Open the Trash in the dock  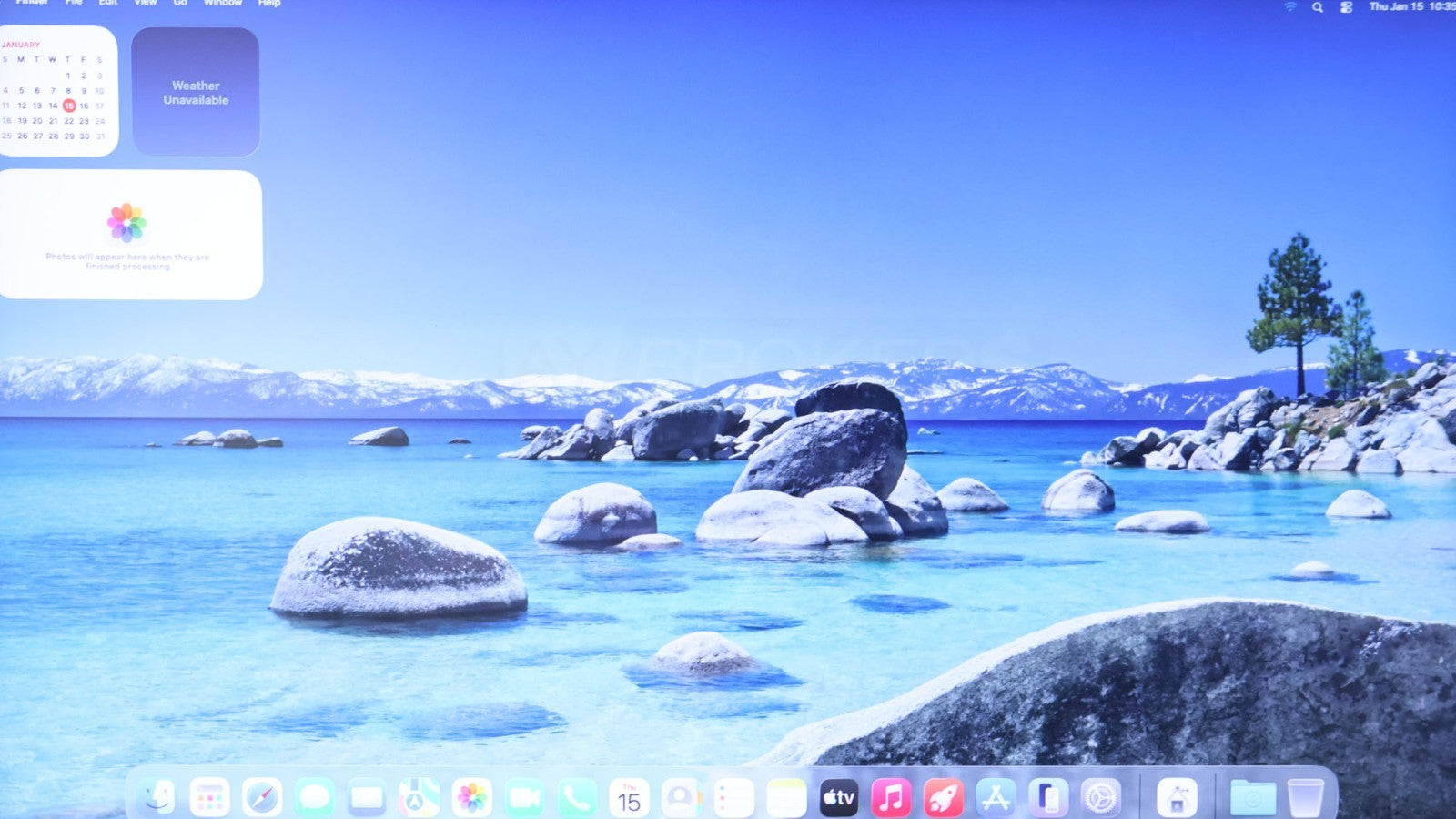click(x=1306, y=798)
